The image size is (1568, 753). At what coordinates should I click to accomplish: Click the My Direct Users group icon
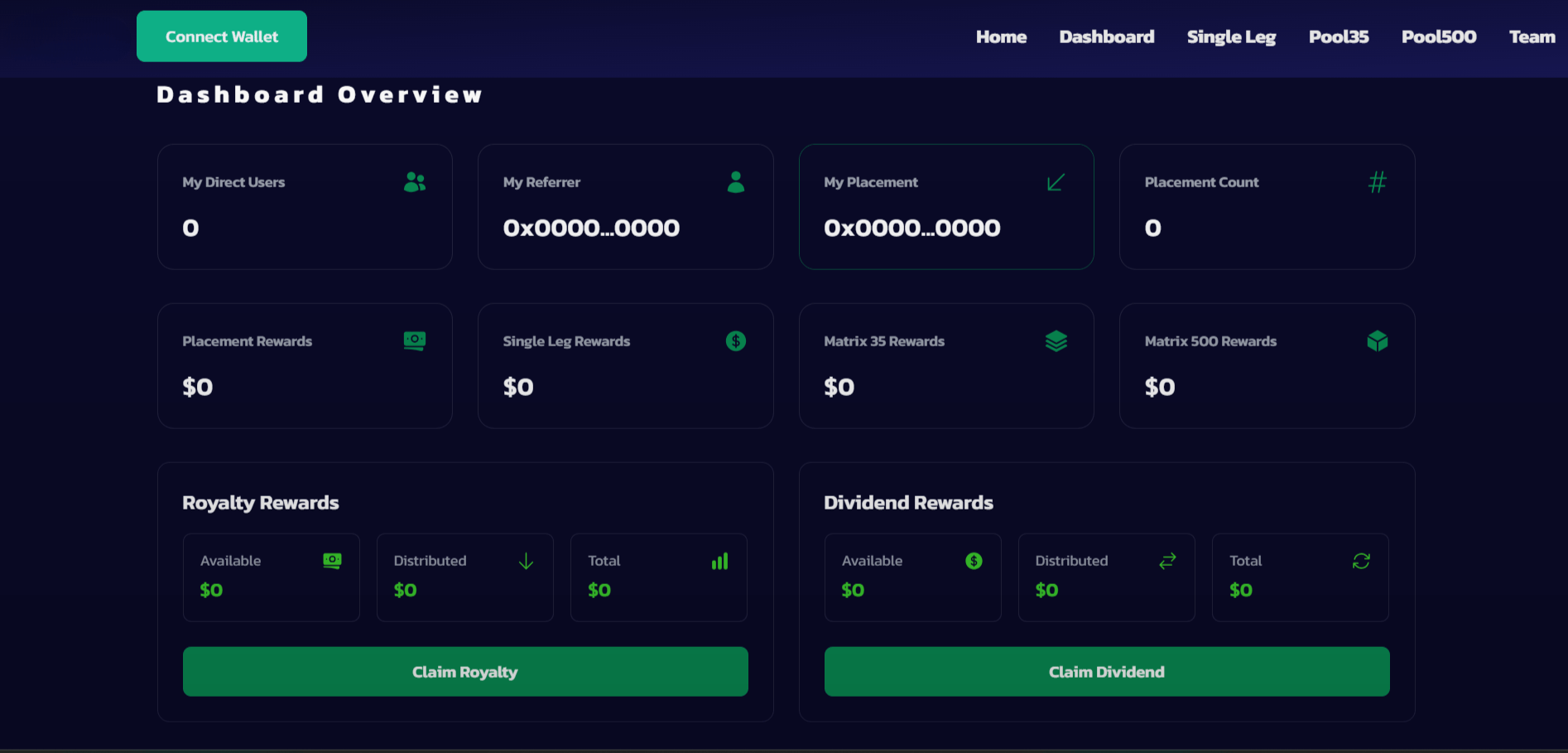coord(415,182)
